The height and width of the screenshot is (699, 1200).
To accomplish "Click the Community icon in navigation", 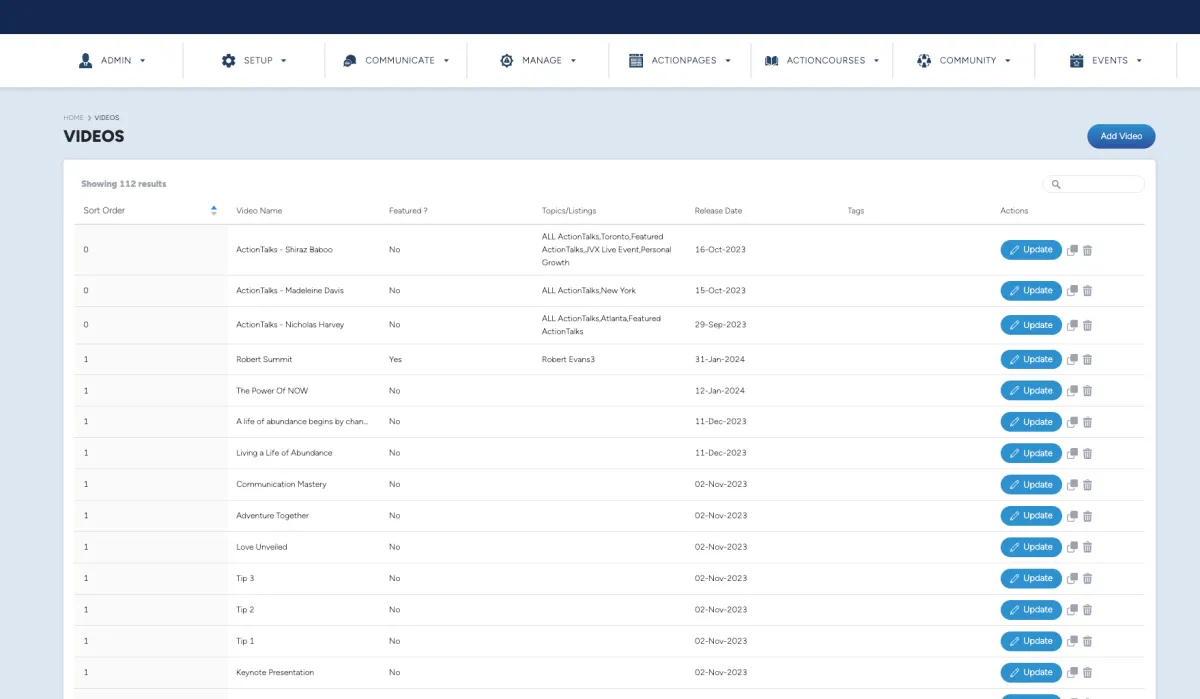I will (924, 61).
